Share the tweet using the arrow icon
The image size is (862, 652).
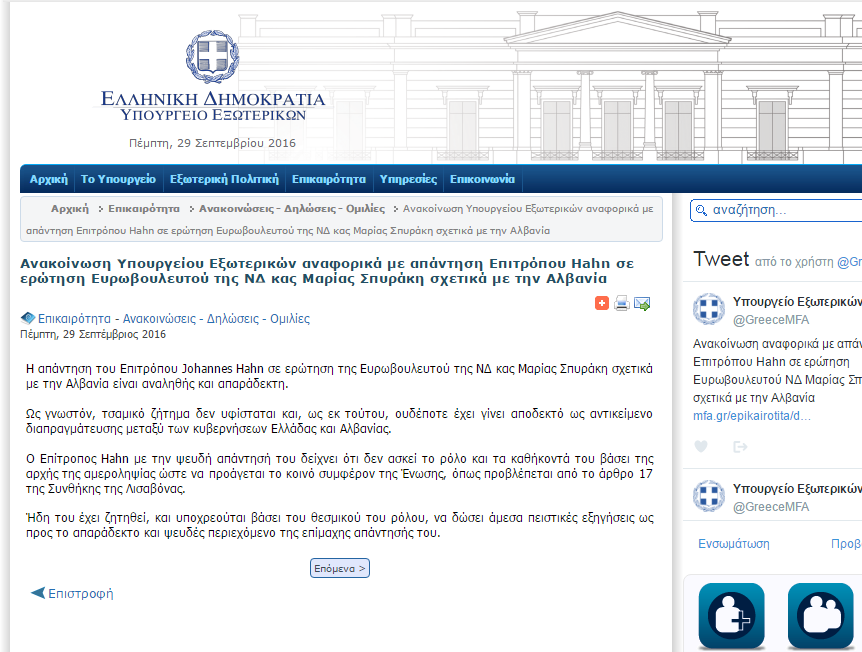(740, 446)
